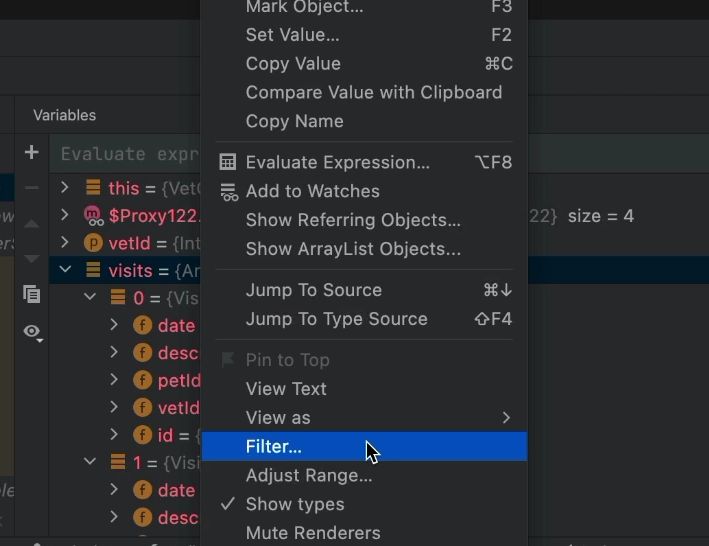Click the Evaluate expression input field
Viewport: 709px width, 546px height.
coord(130,154)
